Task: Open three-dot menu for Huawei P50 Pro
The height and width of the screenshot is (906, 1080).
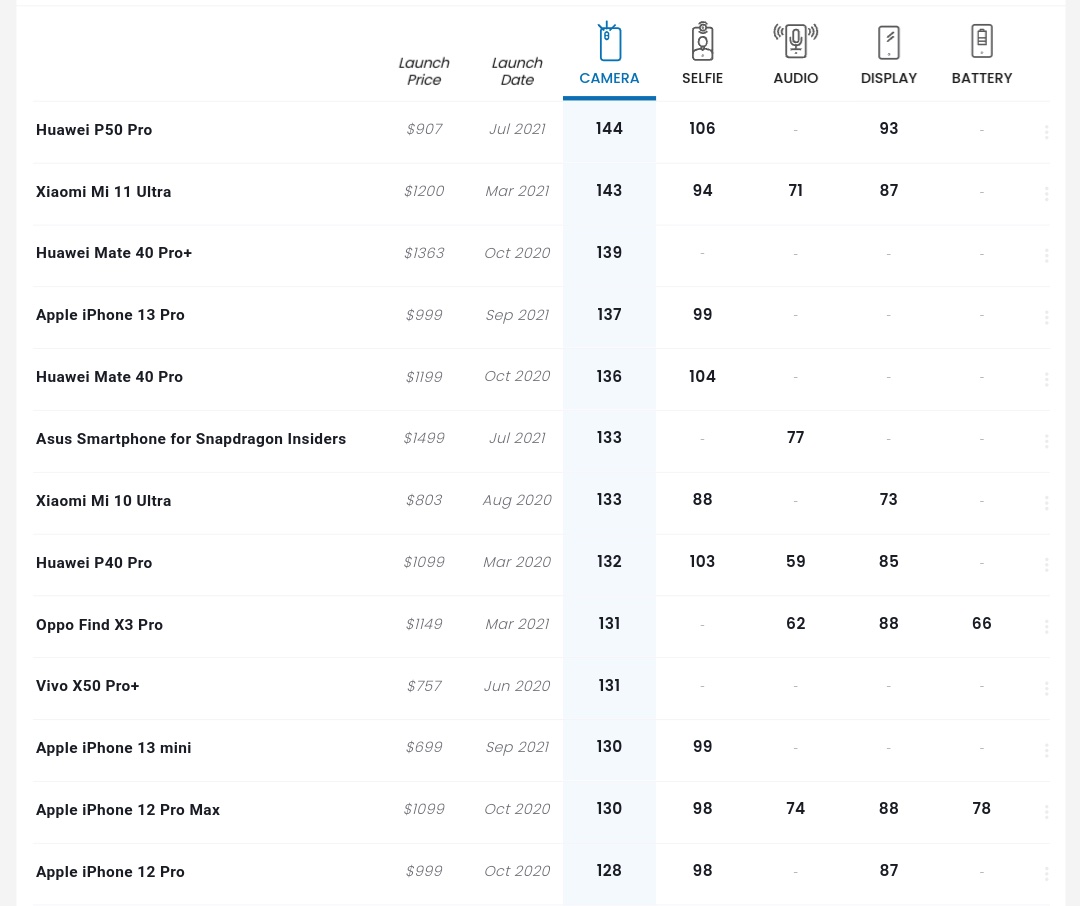Action: coord(1046,132)
